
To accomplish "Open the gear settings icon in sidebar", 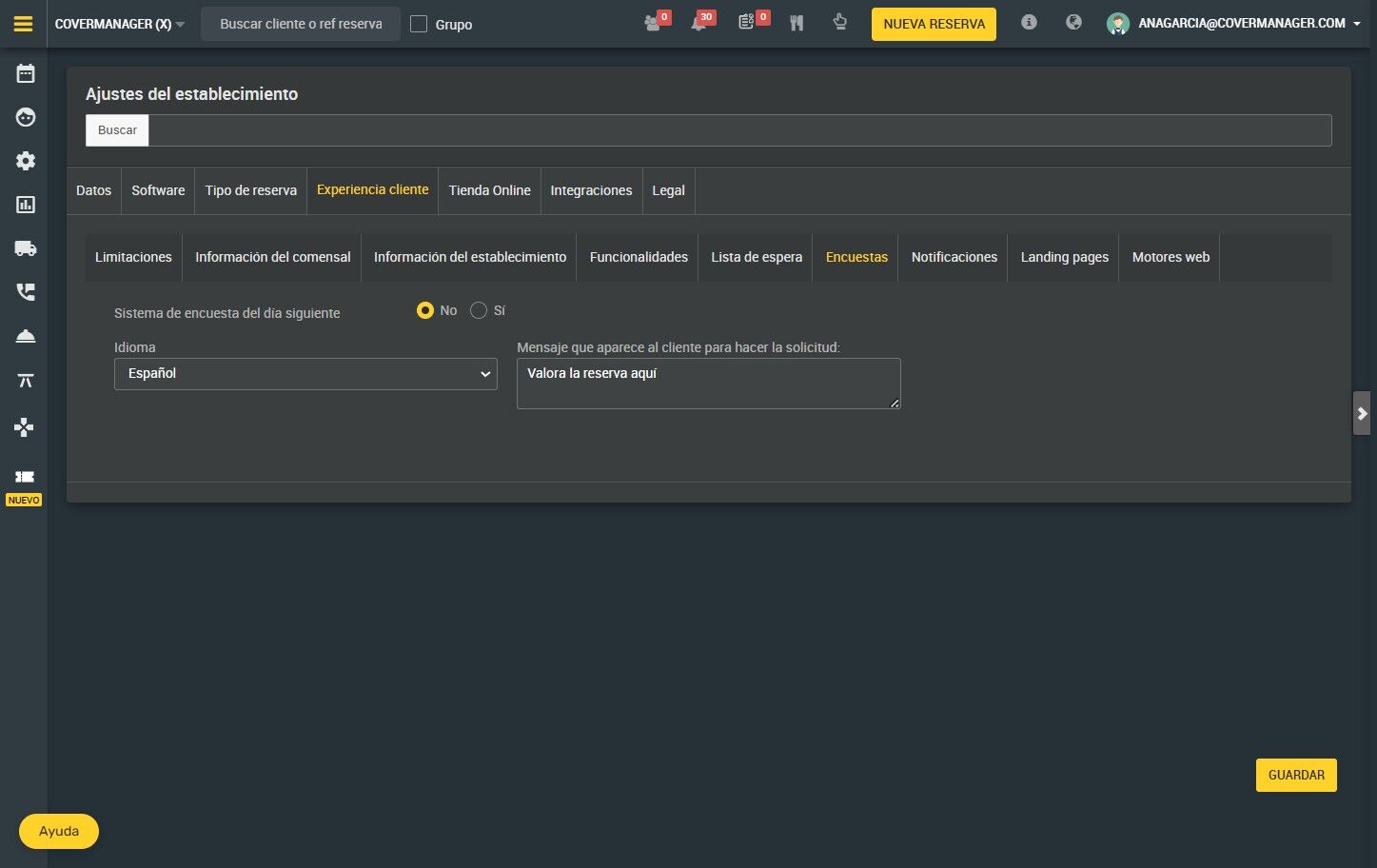I will (26, 161).
